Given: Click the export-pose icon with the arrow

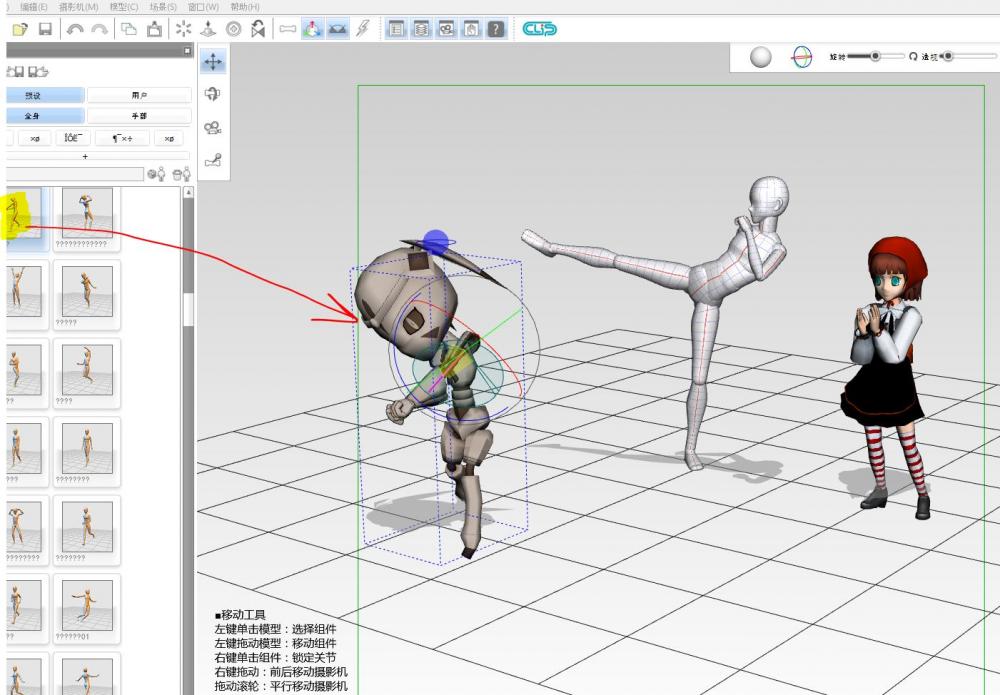Looking at the screenshot, I should click(x=38, y=71).
